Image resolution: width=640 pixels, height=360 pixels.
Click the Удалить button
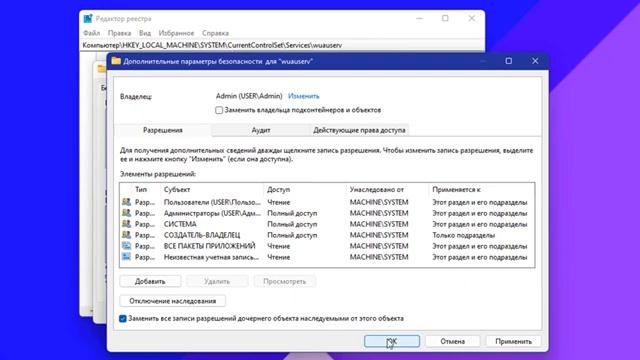217,281
